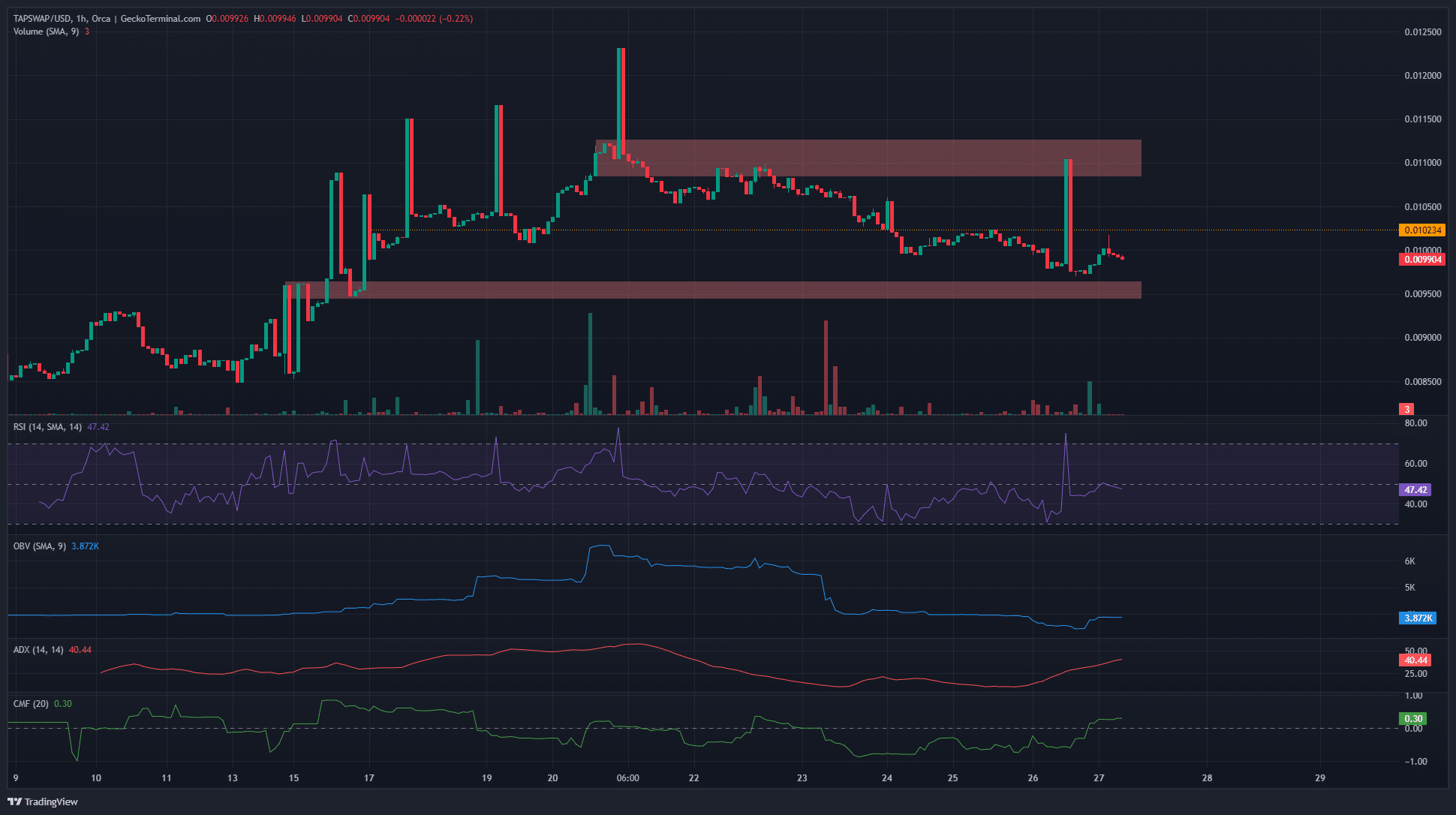Click the 0.009000 price axis label

[1423, 338]
